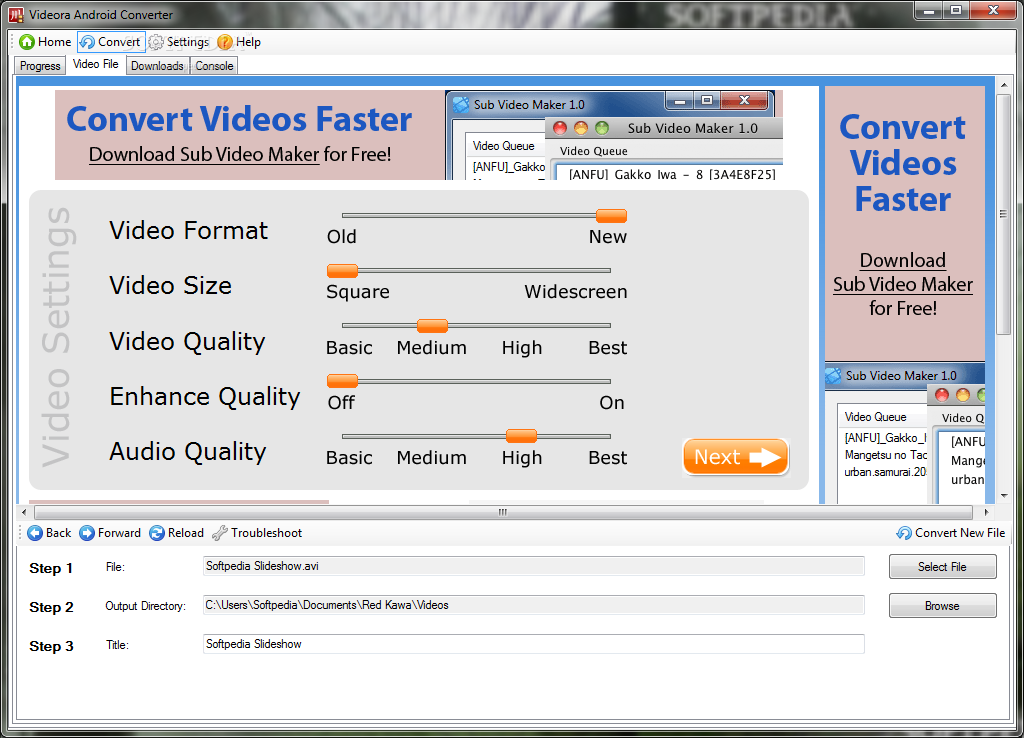This screenshot has width=1024, height=738.
Task: Click the Video Format slider handle
Action: 611,216
